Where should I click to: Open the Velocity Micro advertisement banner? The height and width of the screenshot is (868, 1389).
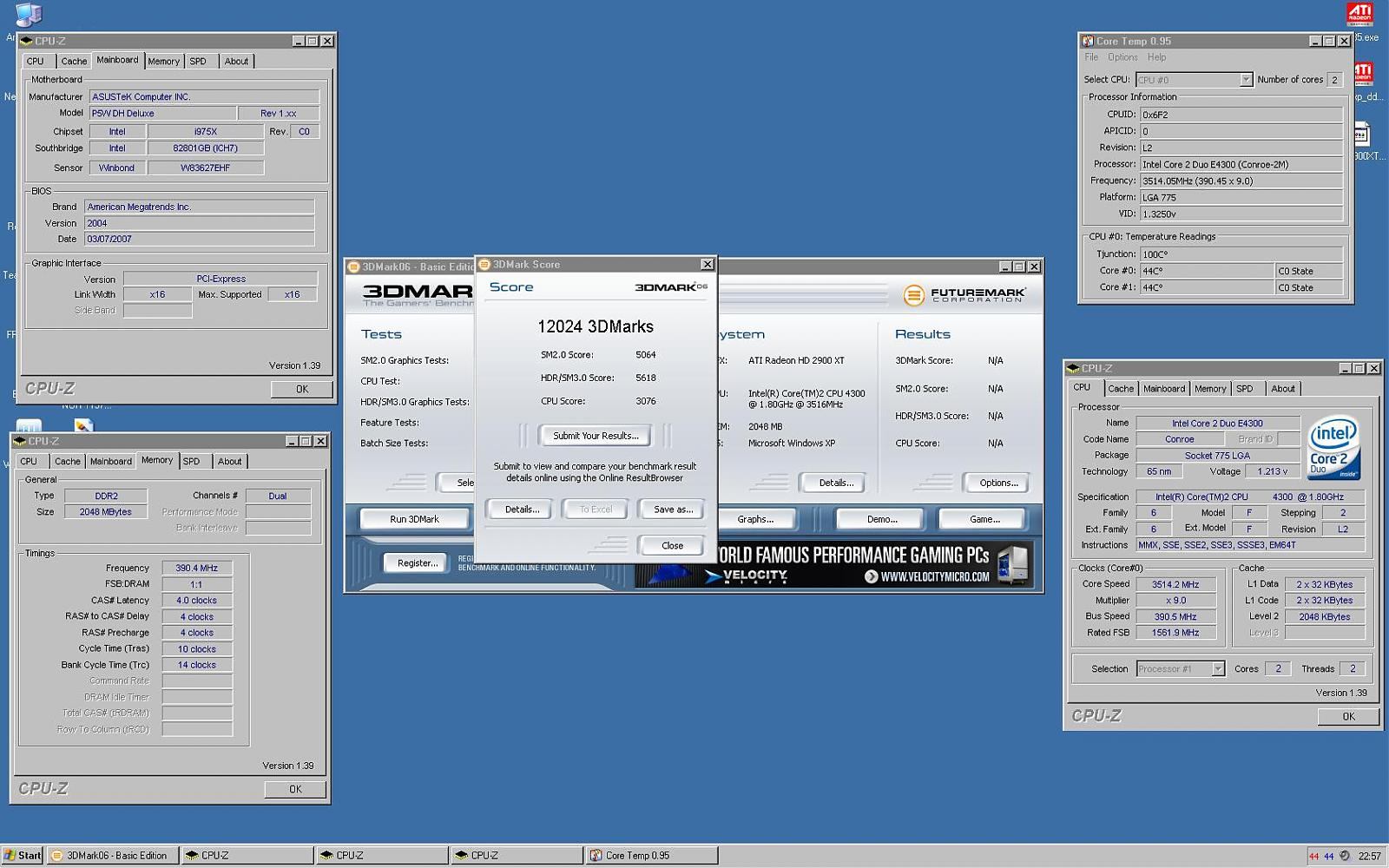833,563
